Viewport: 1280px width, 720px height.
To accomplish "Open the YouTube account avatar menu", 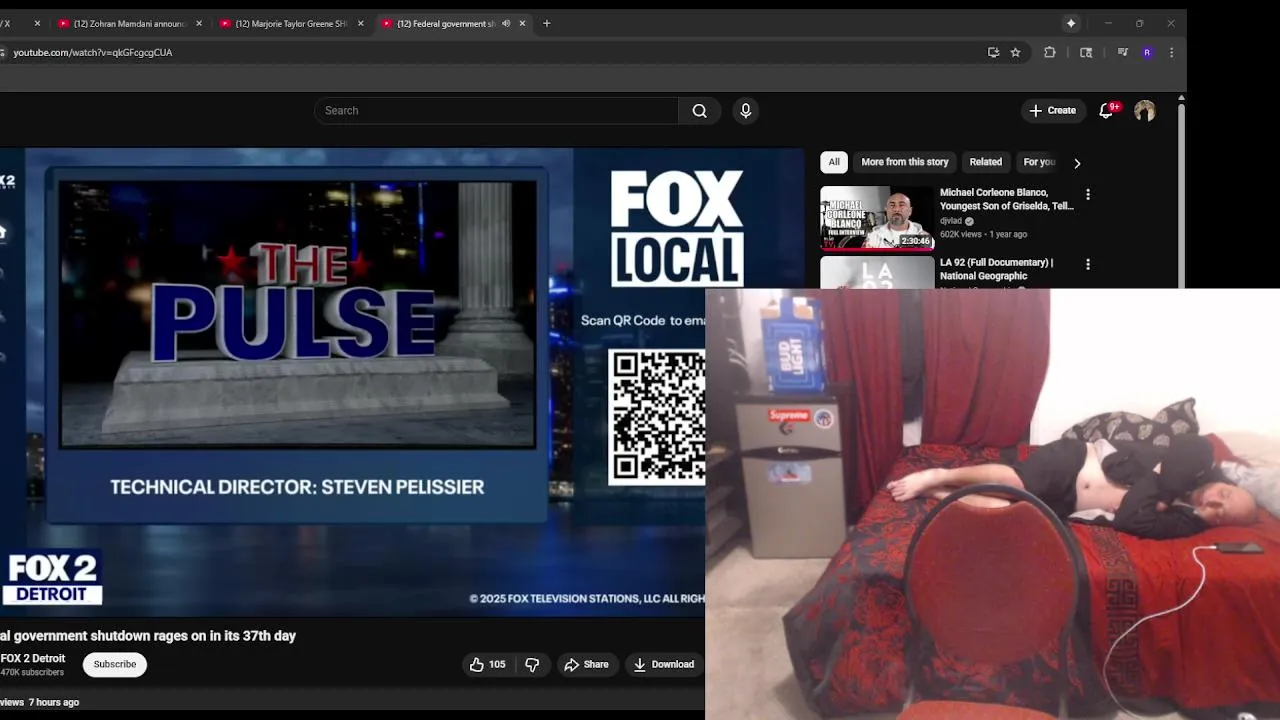I will [x=1145, y=111].
